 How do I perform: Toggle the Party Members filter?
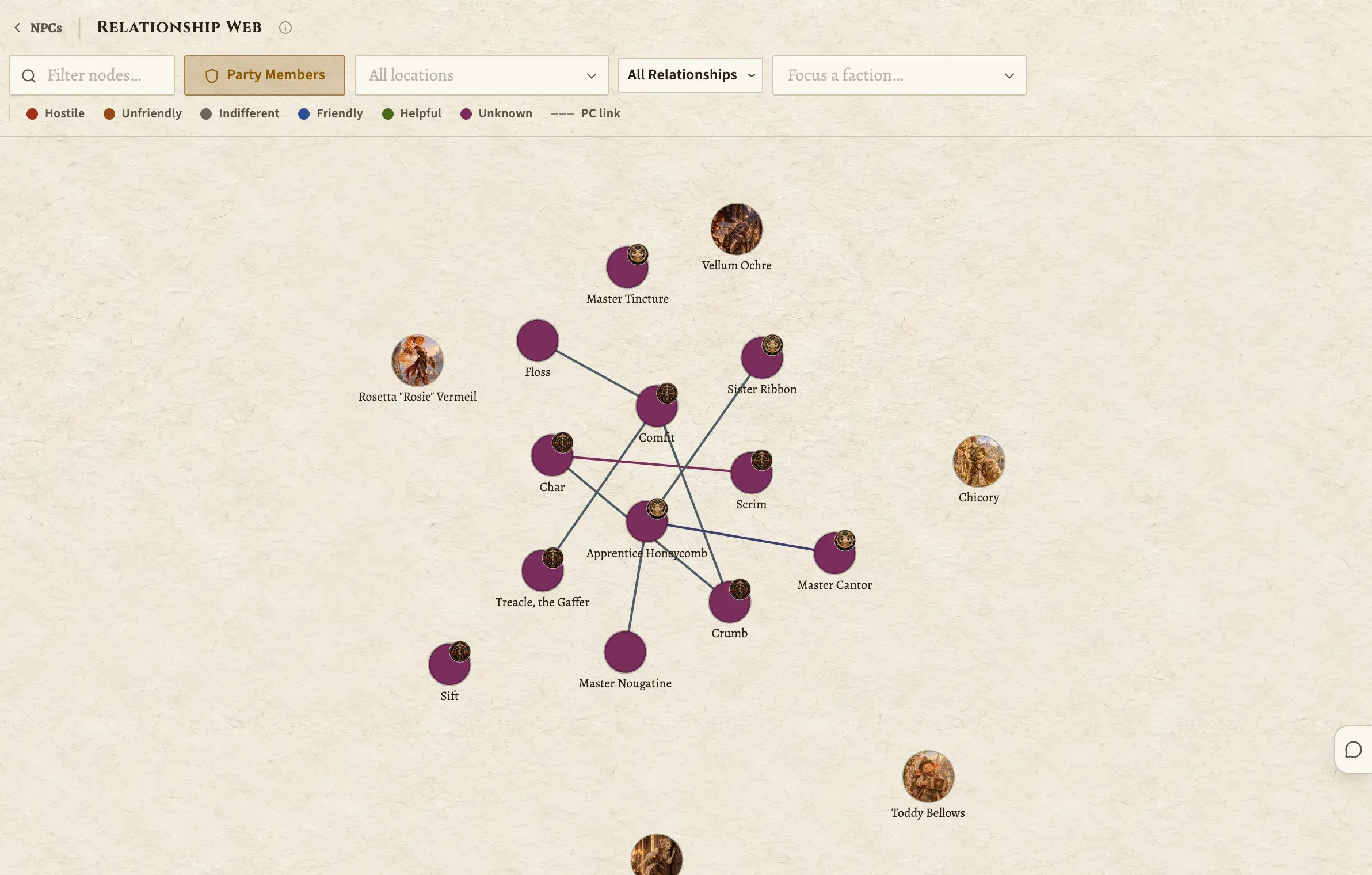coord(265,75)
